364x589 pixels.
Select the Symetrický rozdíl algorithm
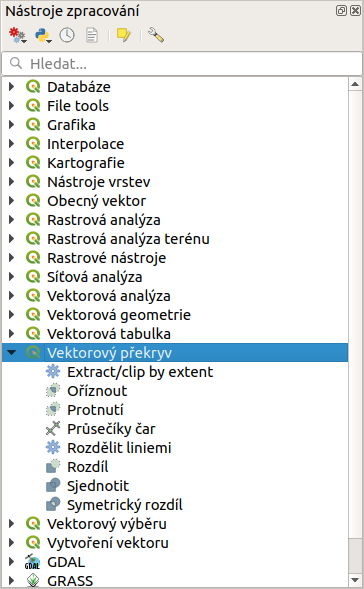tap(125, 504)
